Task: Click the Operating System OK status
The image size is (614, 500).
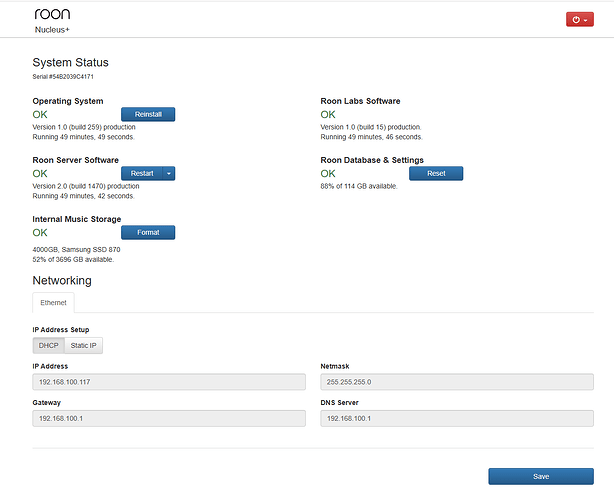Action: [40, 115]
